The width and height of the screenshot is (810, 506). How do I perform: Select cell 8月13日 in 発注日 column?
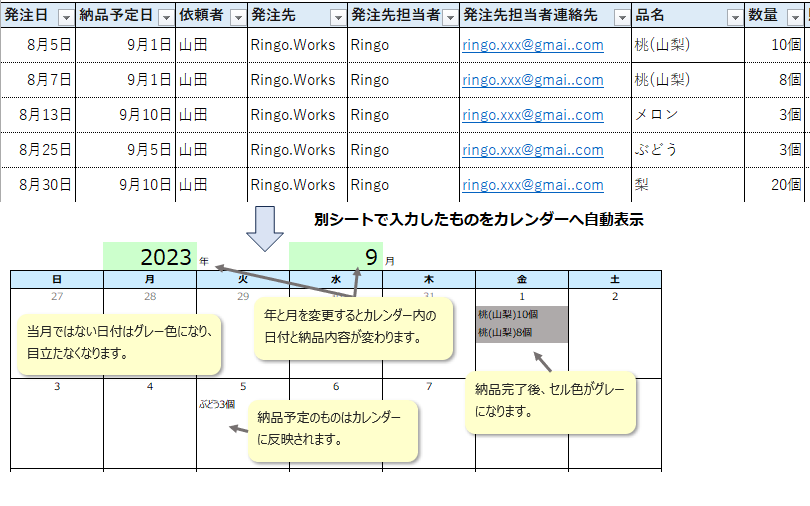point(38,115)
